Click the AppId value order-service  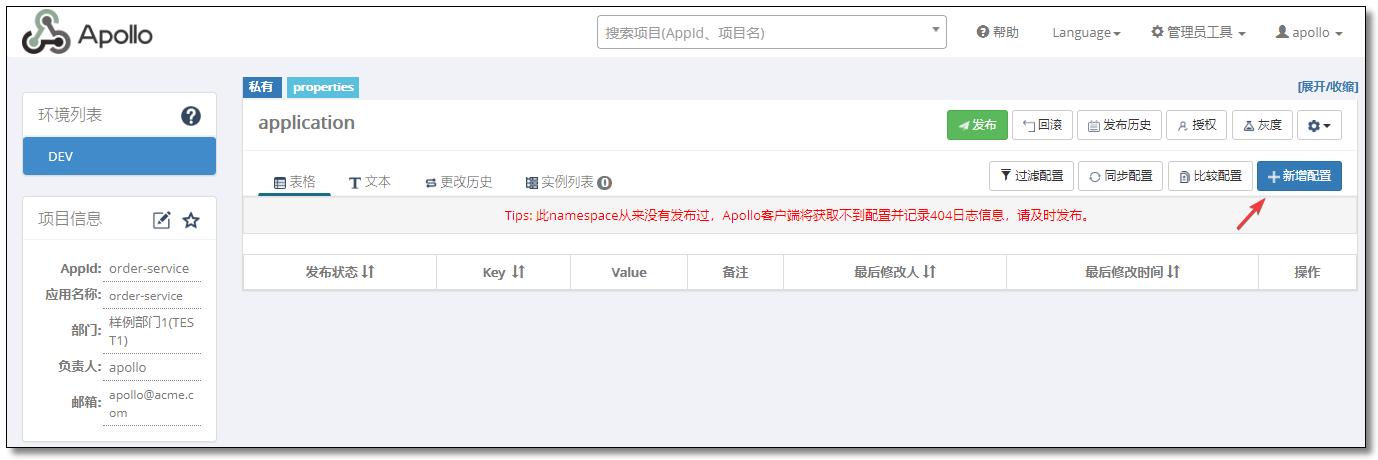coord(149,268)
